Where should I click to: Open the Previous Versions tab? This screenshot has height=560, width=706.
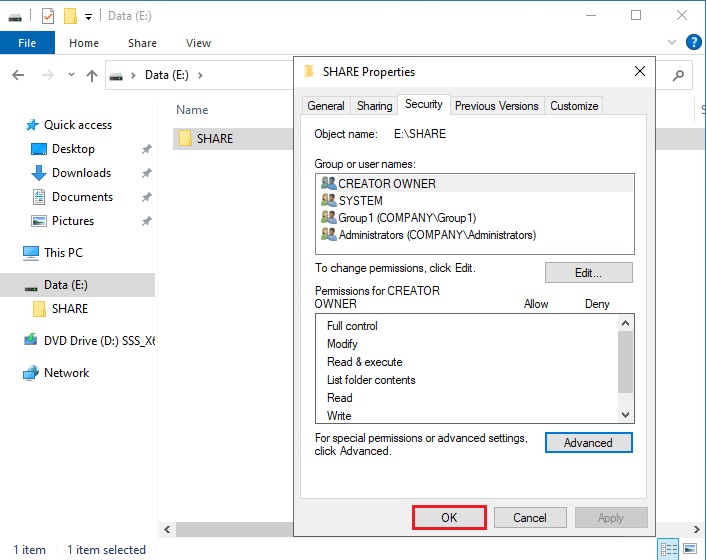(496, 106)
